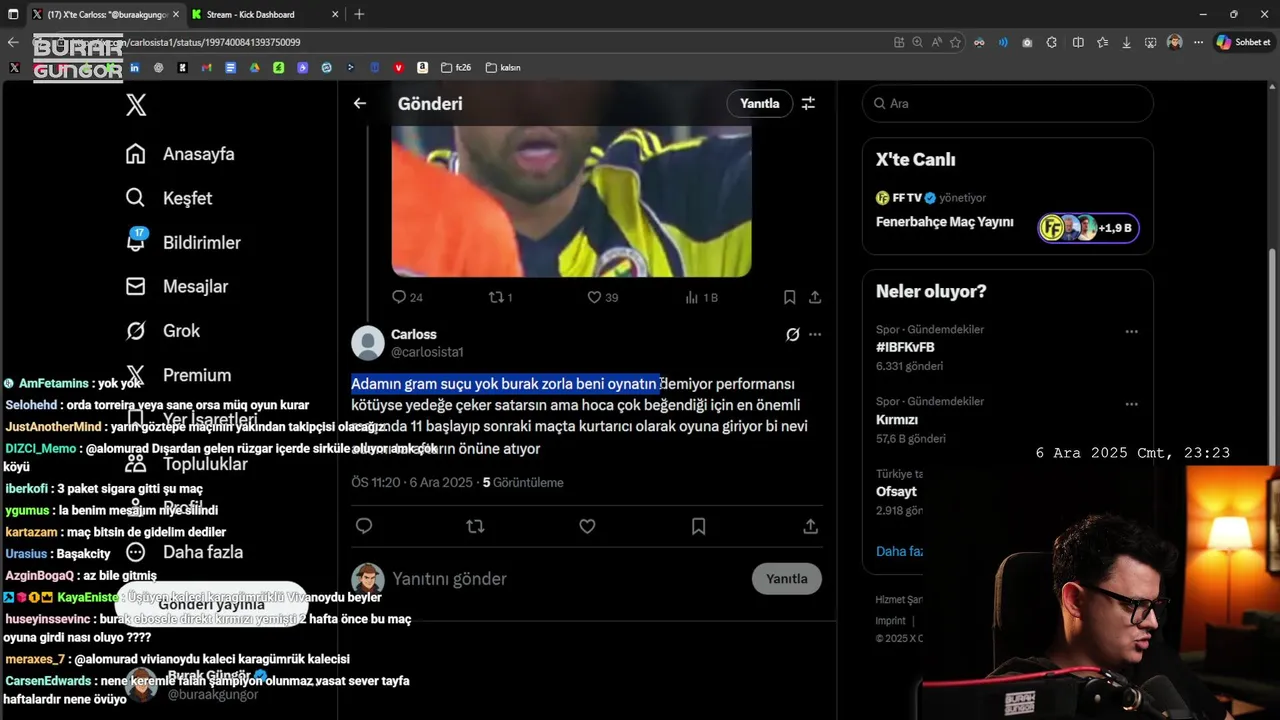Open options for Kırmızı trend
Screen dimensions: 1280x720
click(x=1131, y=404)
